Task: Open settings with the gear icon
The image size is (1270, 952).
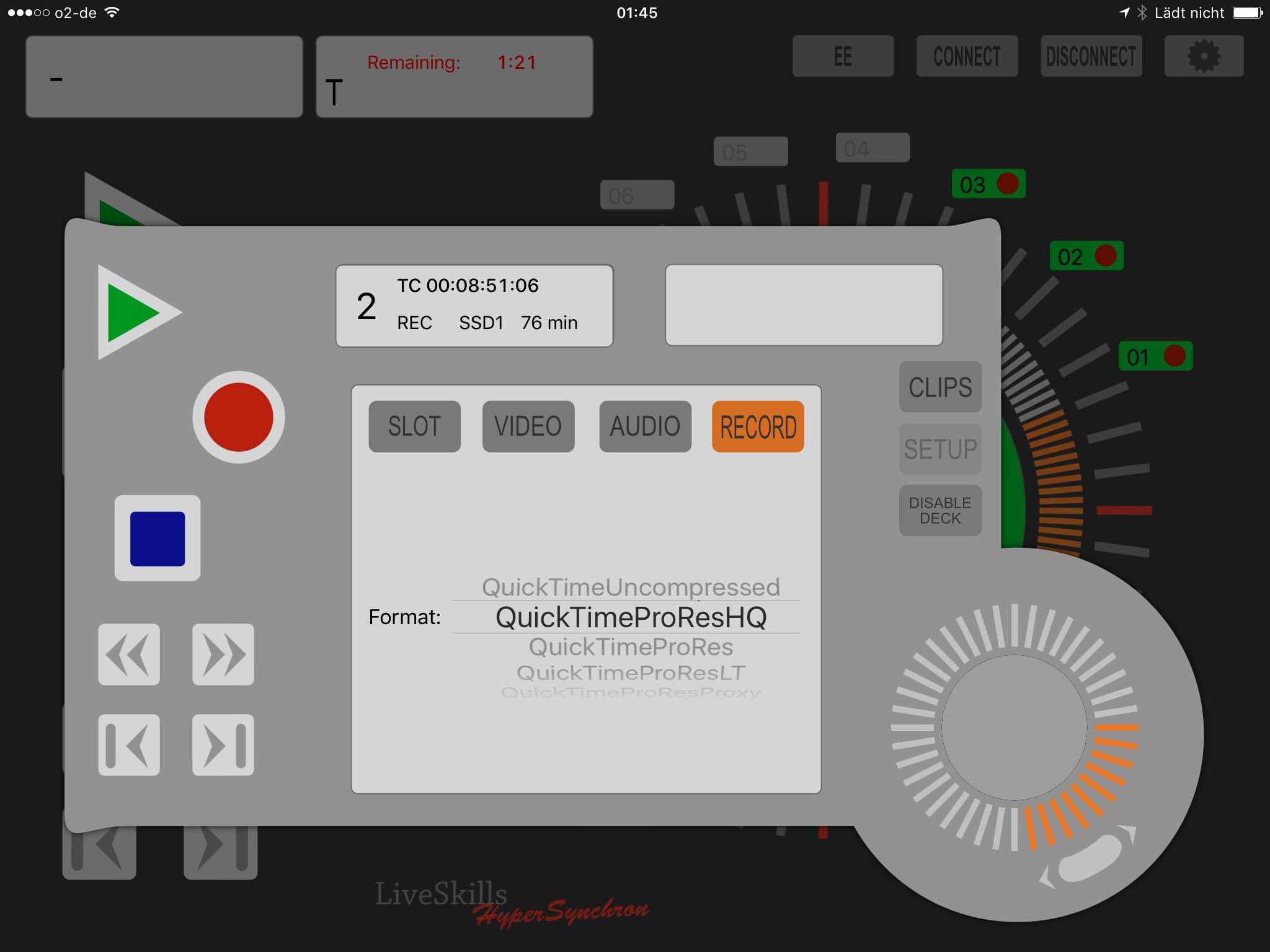Action: click(x=1204, y=56)
